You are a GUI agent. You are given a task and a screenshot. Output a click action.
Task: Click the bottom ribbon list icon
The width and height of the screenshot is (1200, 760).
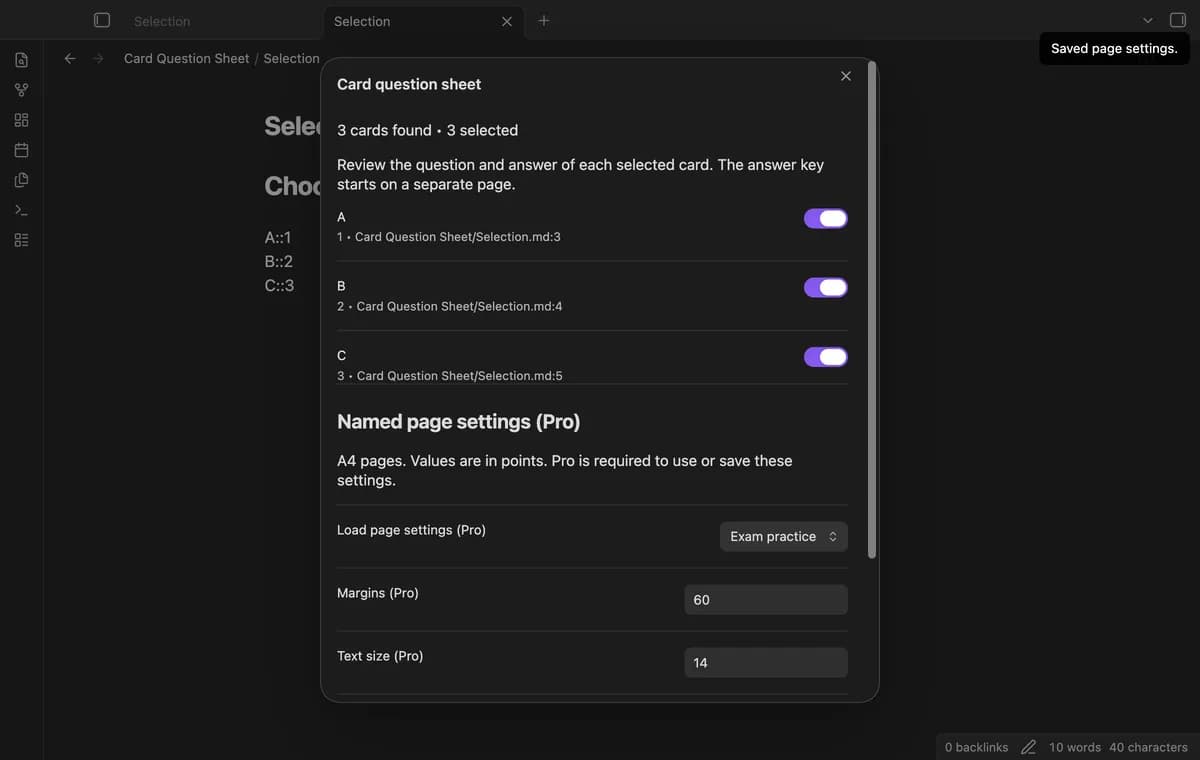pos(21,240)
